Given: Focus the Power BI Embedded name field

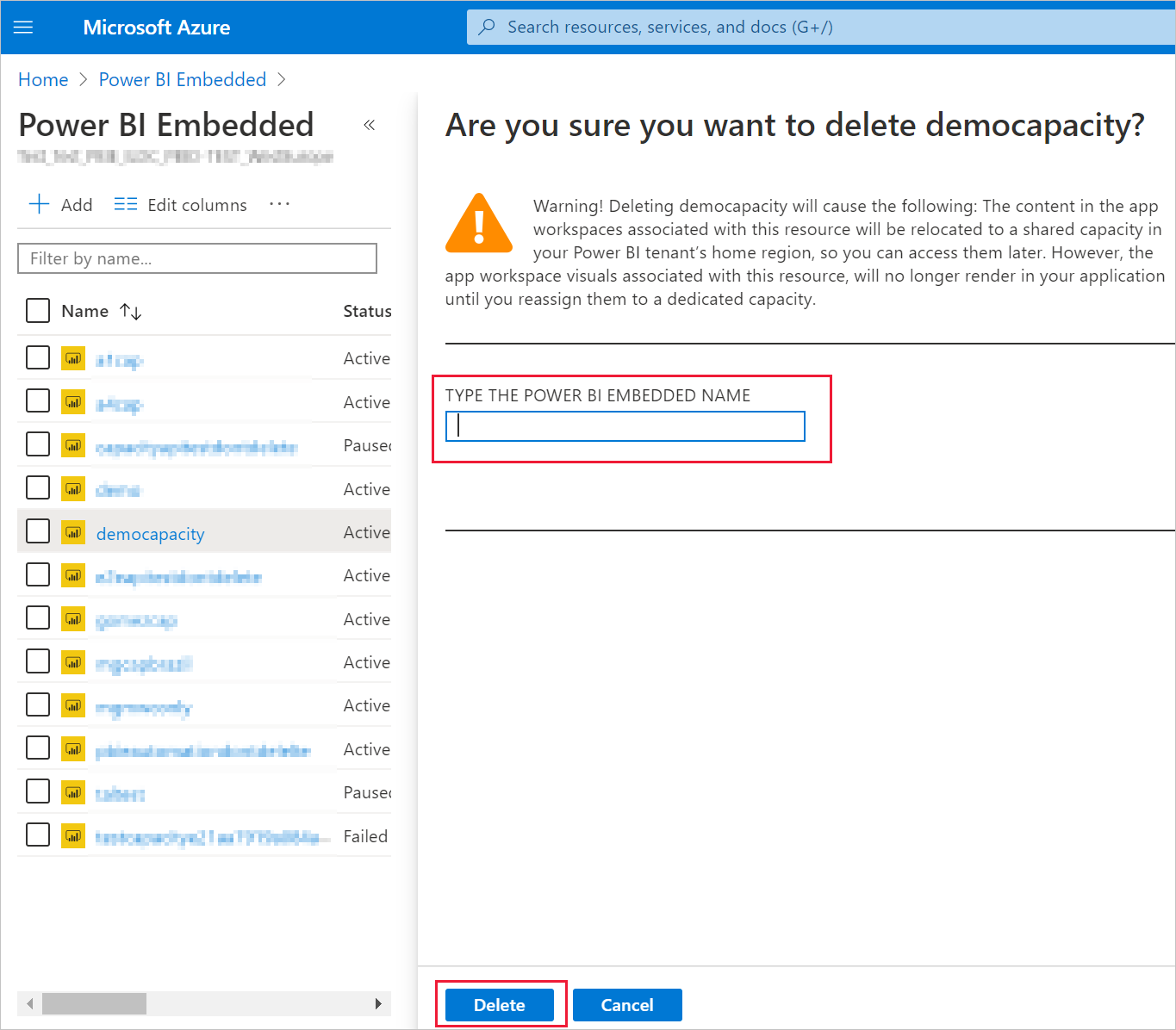Looking at the screenshot, I should [x=625, y=426].
